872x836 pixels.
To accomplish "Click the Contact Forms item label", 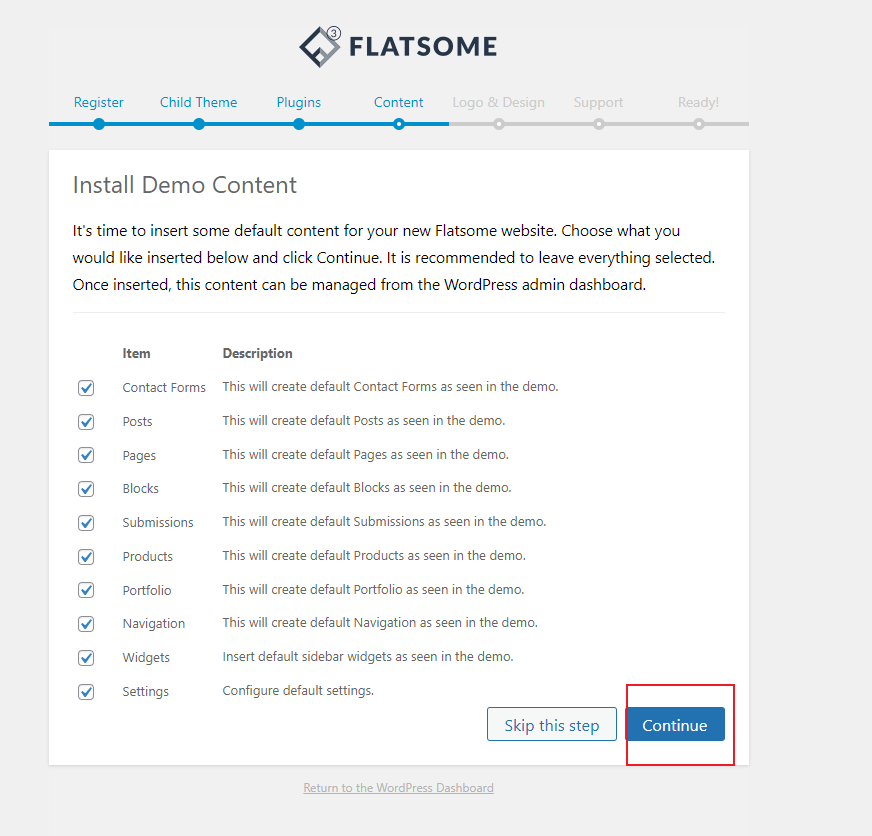I will click(x=164, y=388).
